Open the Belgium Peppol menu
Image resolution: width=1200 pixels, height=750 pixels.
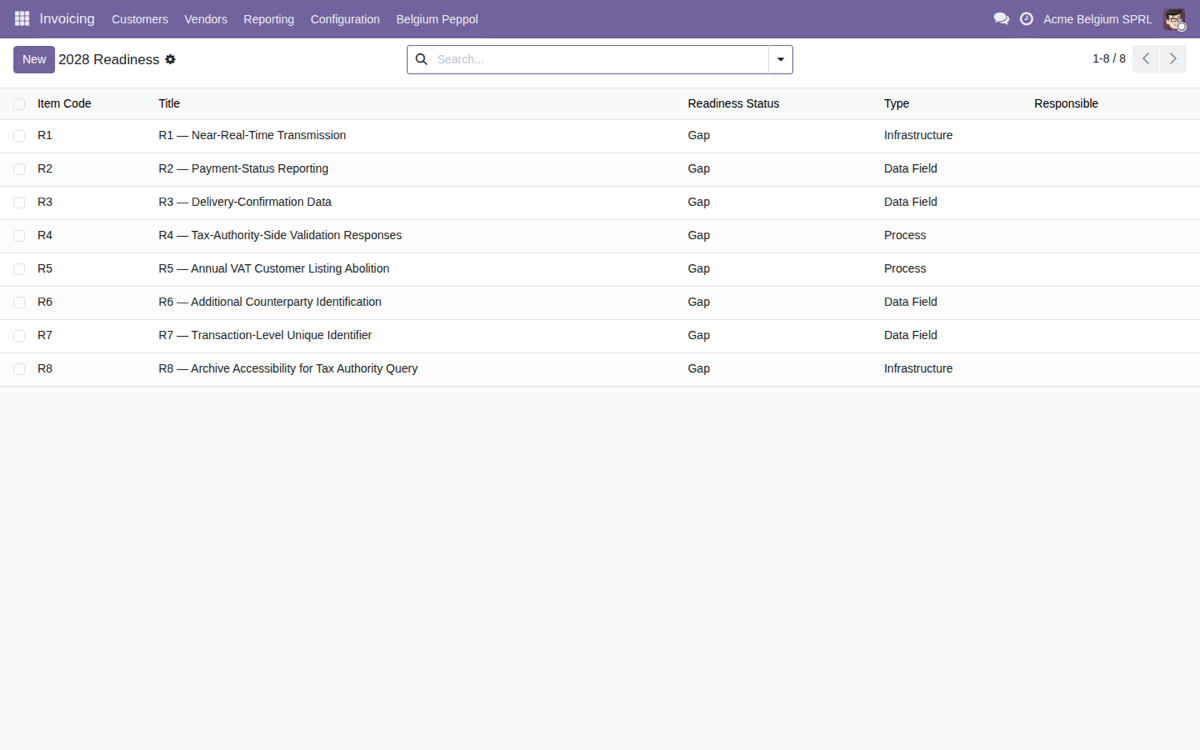[437, 19]
